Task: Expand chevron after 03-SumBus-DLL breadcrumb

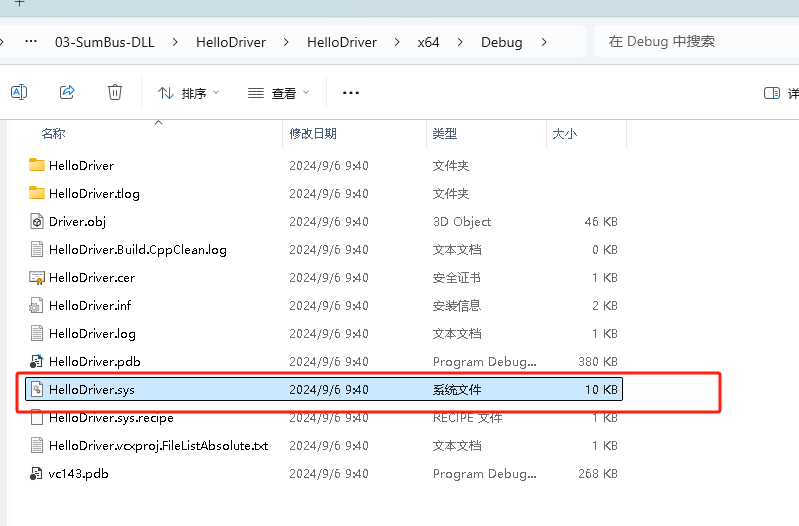Action: (175, 42)
